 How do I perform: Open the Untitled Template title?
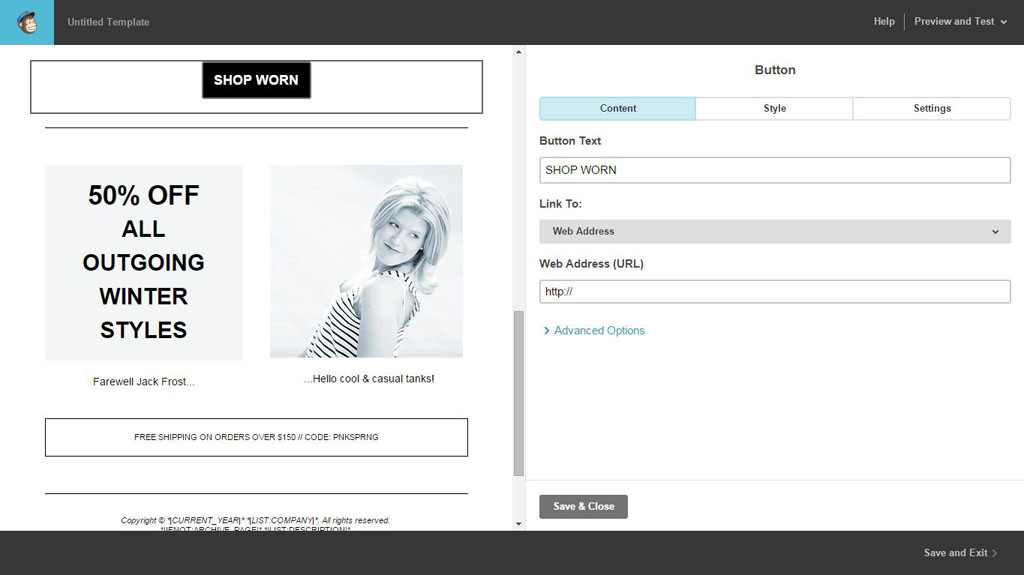point(108,22)
